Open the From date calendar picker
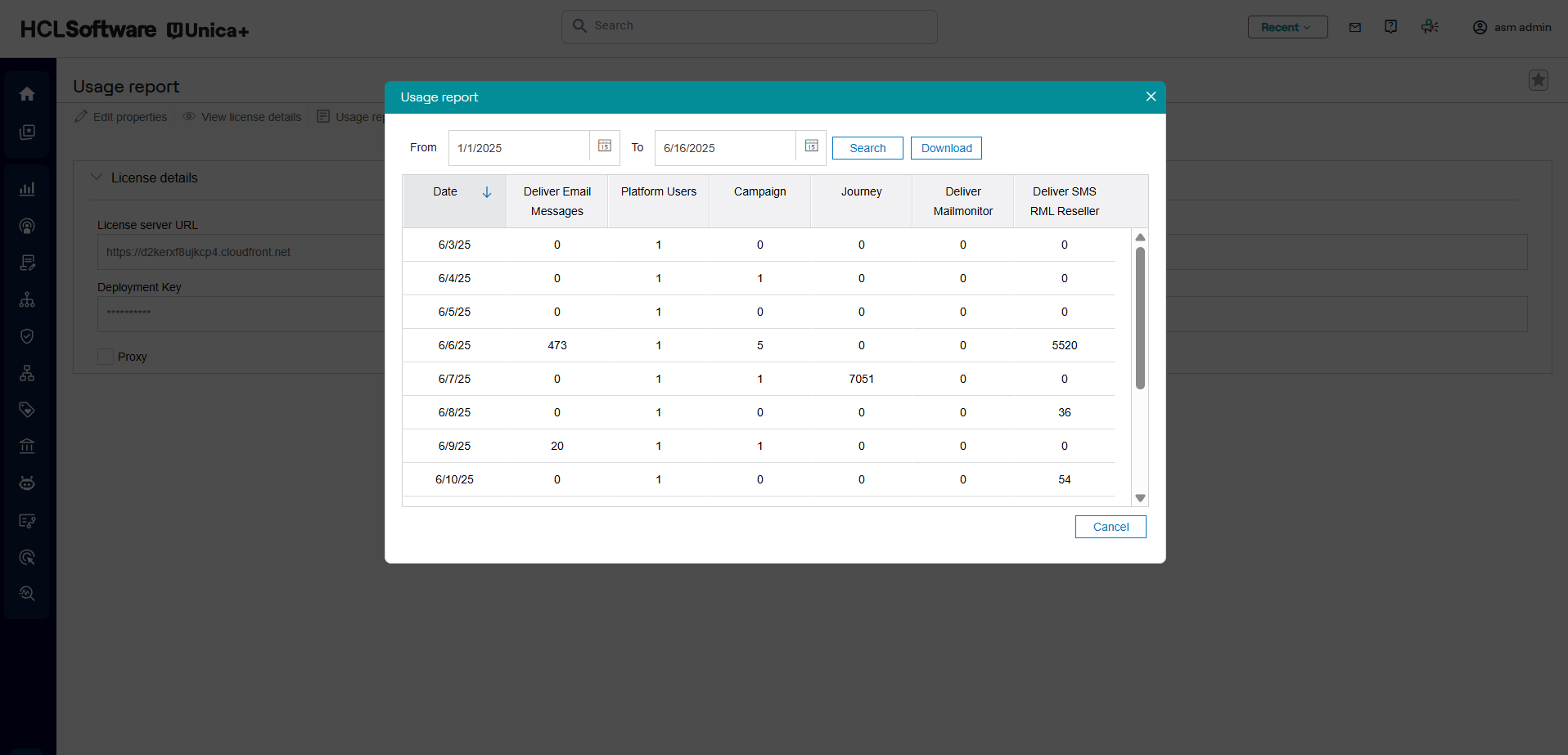The image size is (1568, 755). point(605,146)
